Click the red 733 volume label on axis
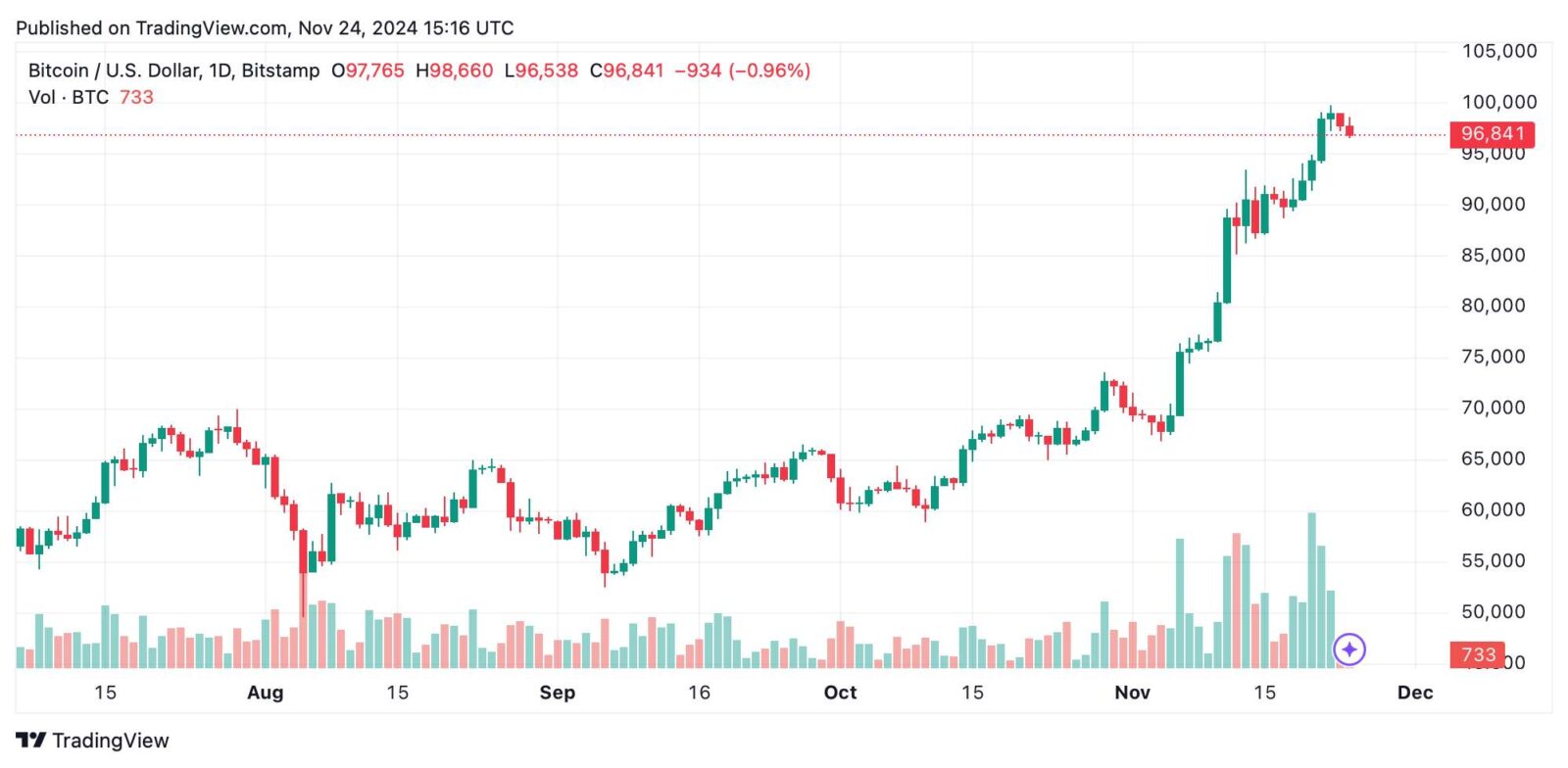The height and width of the screenshot is (768, 1568). [x=1477, y=654]
